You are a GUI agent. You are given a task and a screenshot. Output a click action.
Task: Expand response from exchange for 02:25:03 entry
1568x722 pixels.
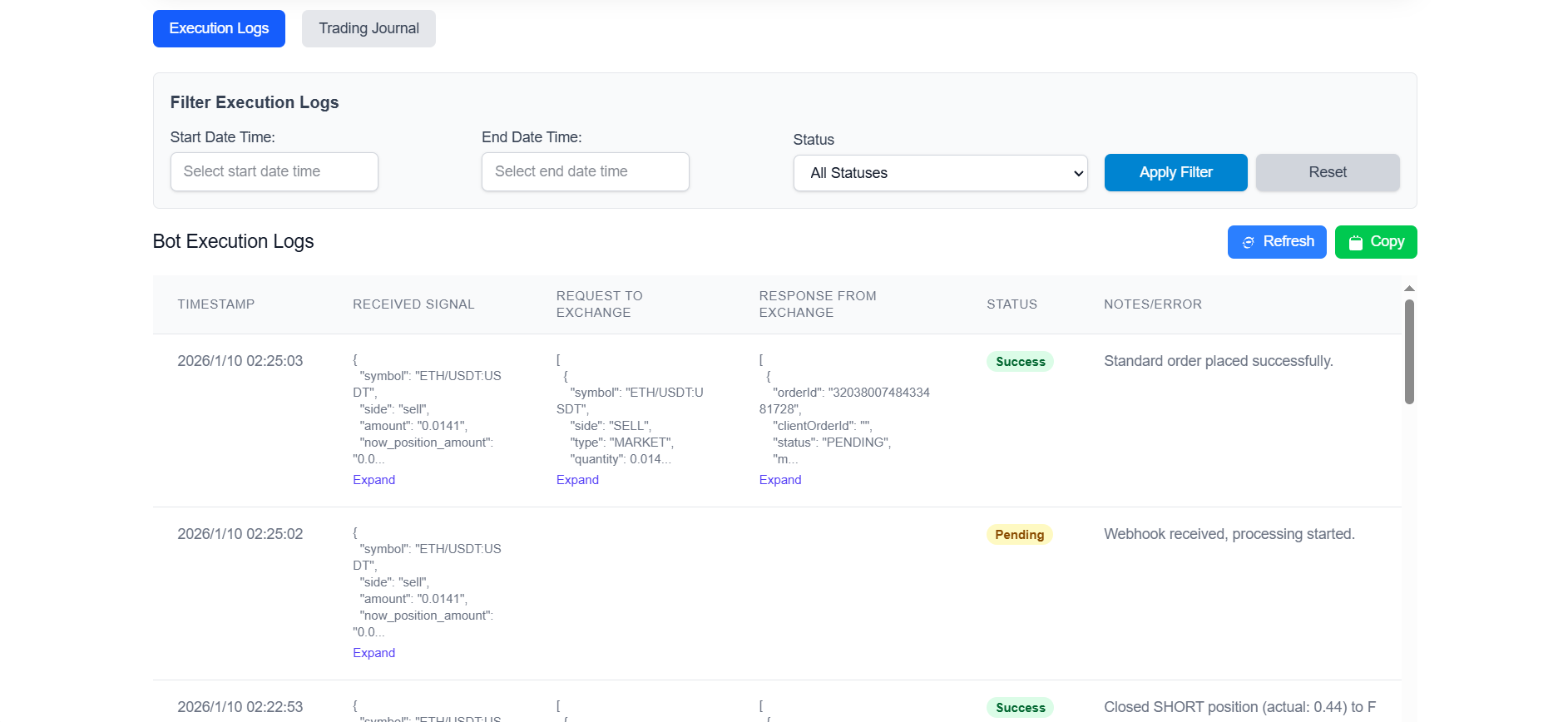click(779, 480)
